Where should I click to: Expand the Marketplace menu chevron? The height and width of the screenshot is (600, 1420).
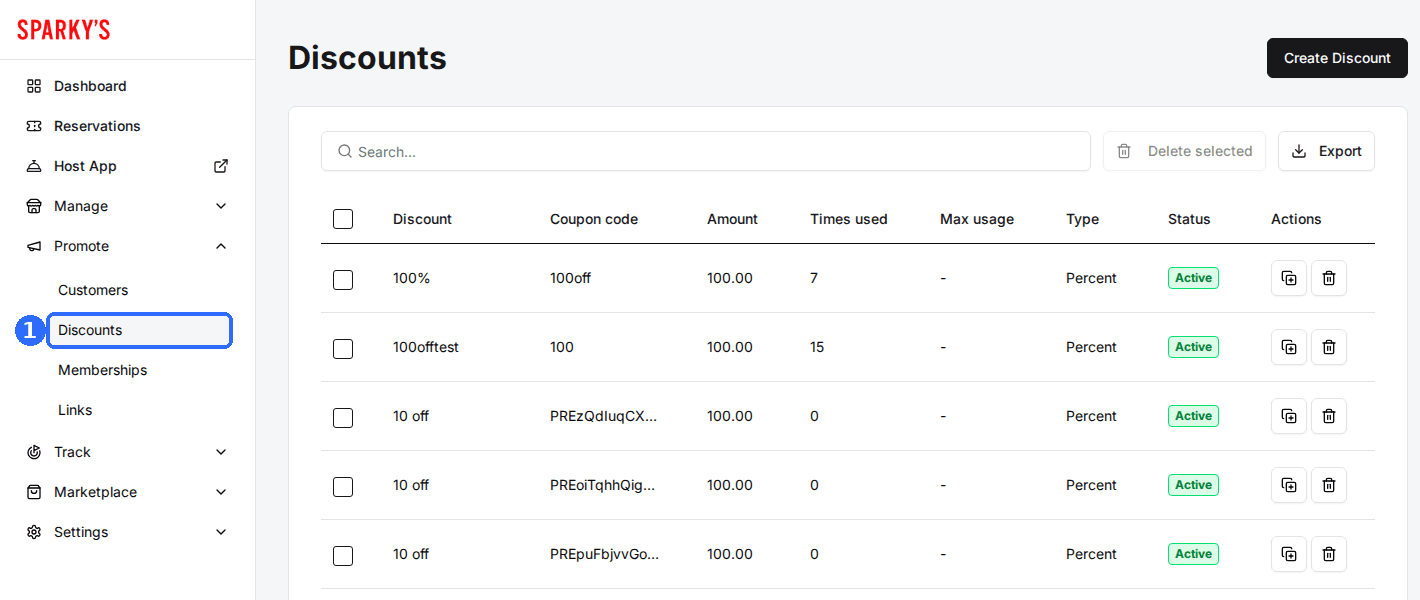tap(221, 492)
